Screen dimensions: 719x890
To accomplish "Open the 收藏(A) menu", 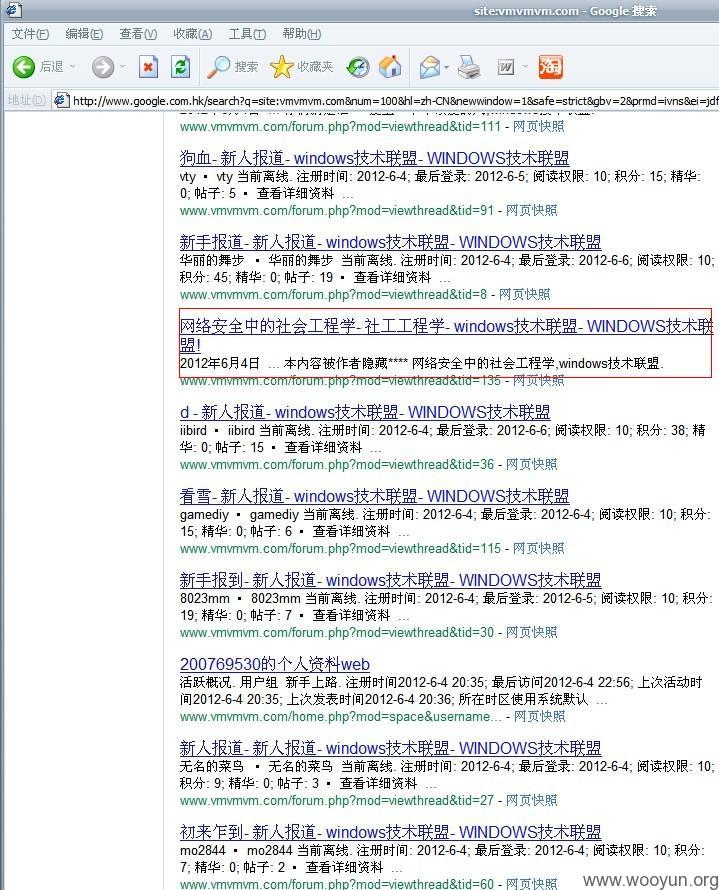I will pyautogui.click(x=192, y=34).
